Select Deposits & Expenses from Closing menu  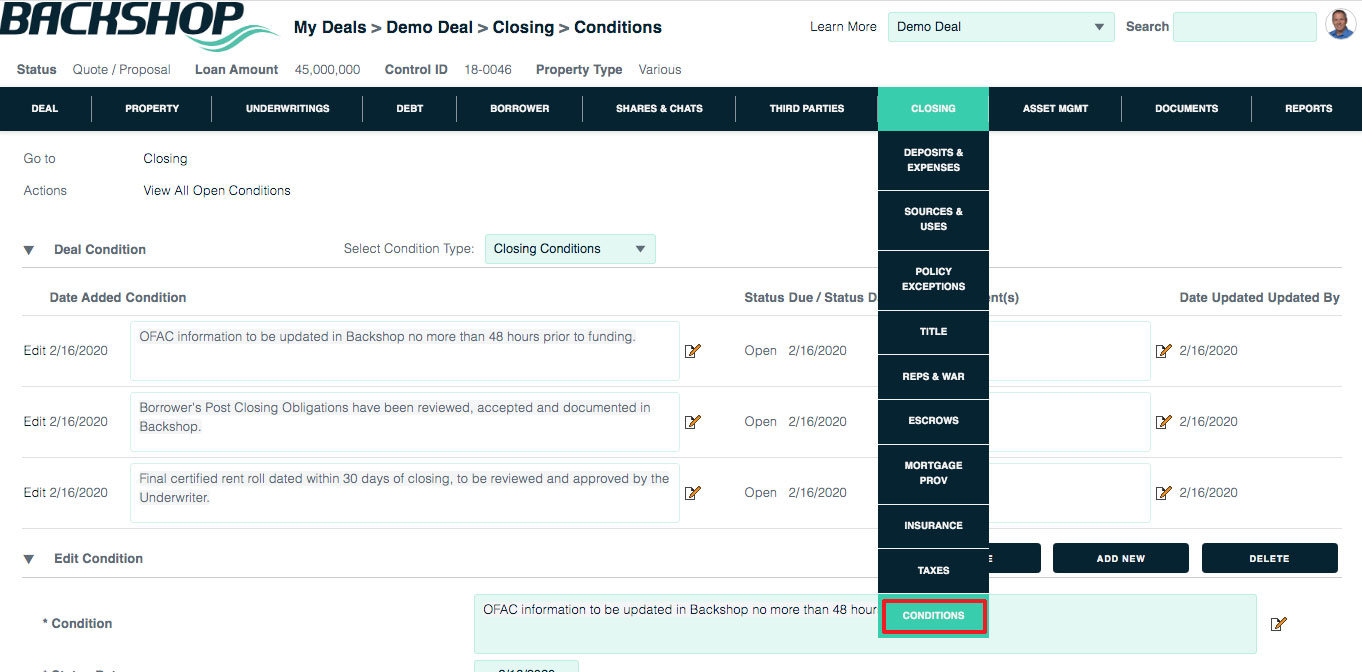tap(933, 160)
